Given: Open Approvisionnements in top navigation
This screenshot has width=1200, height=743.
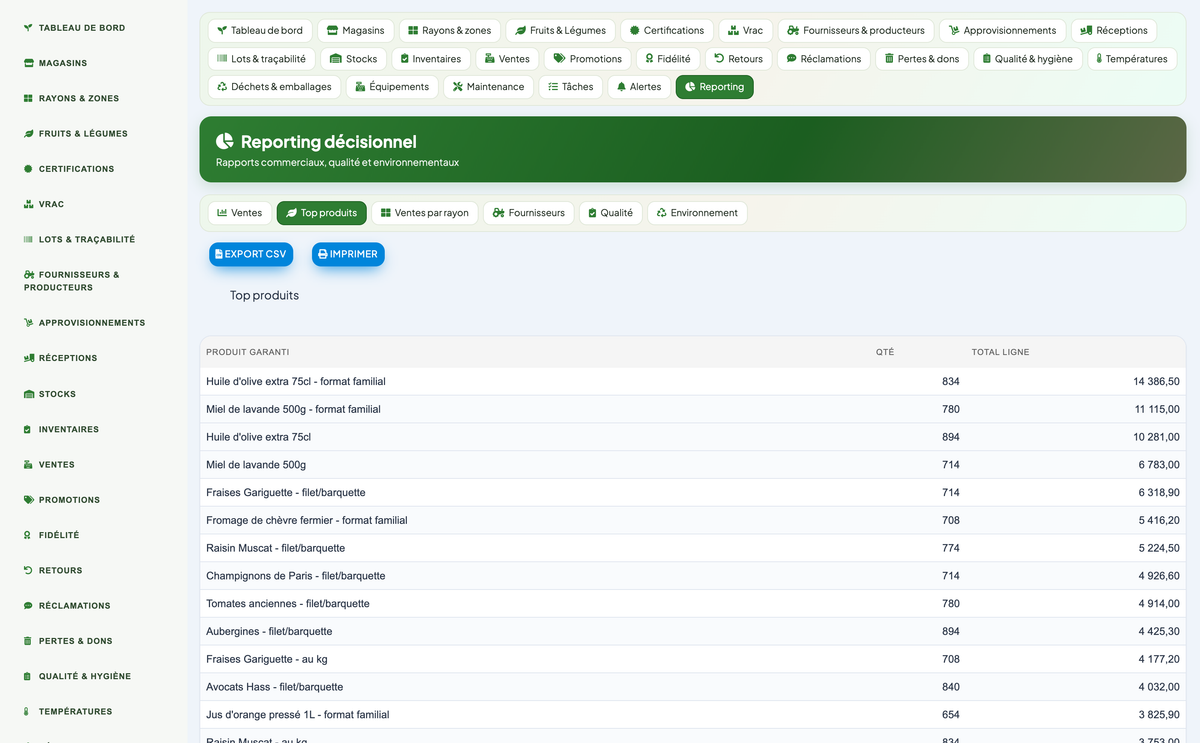Looking at the screenshot, I should (1003, 31).
